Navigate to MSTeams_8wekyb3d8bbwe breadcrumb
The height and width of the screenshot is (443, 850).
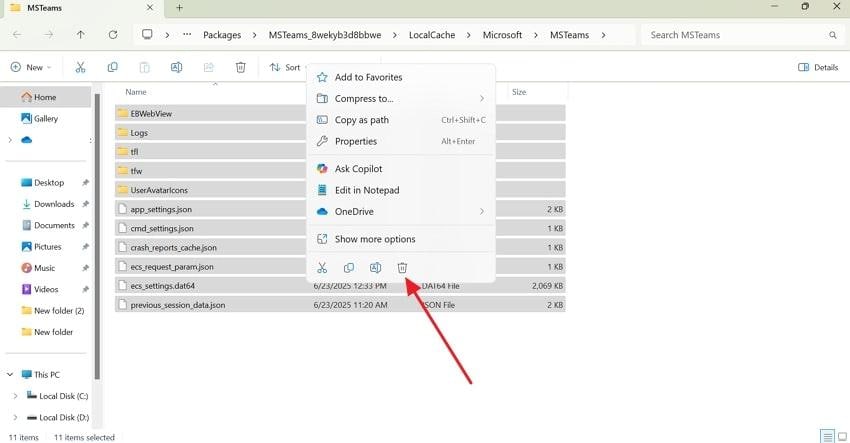click(x=325, y=35)
